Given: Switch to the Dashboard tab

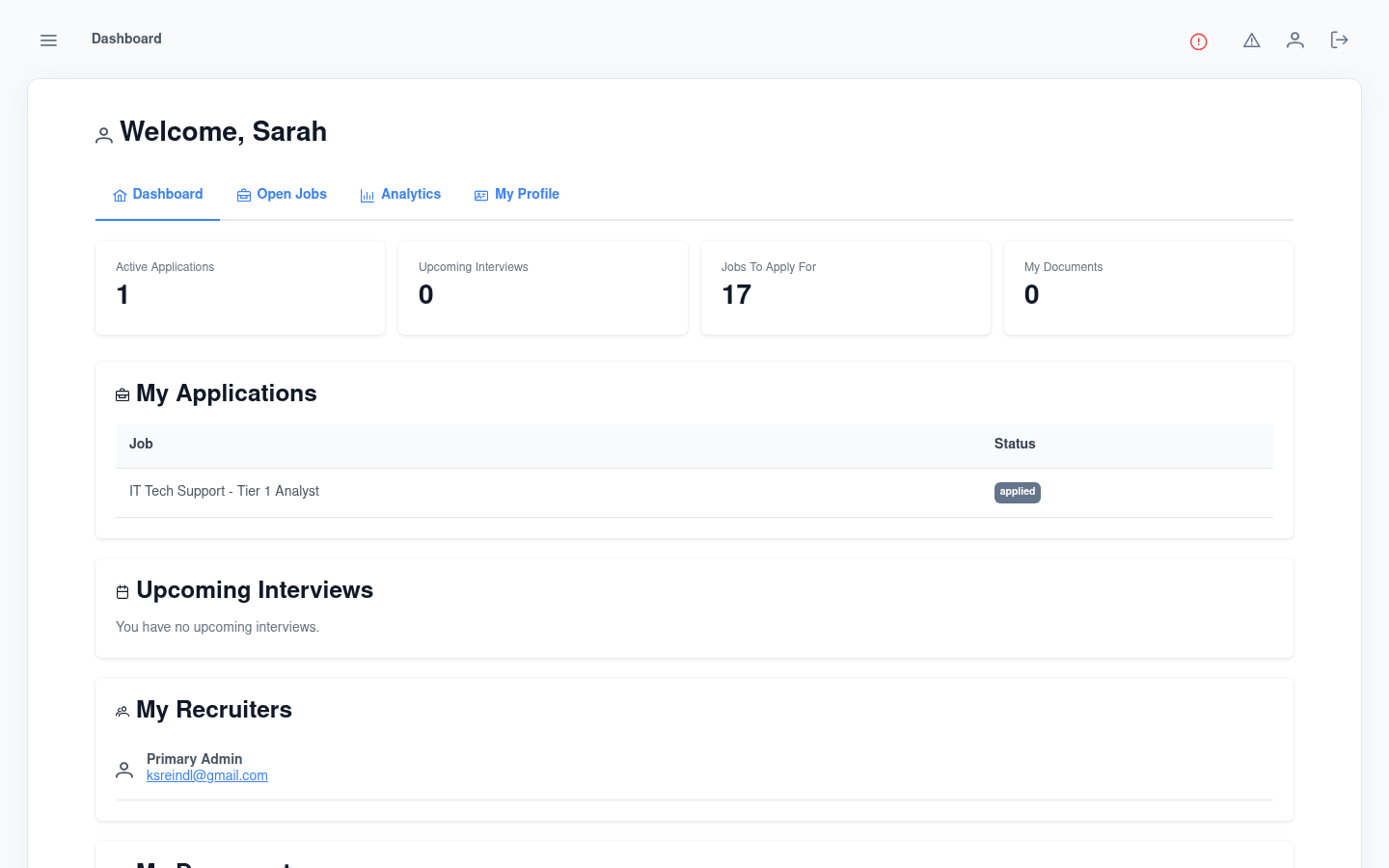Looking at the screenshot, I should click(x=157, y=195).
